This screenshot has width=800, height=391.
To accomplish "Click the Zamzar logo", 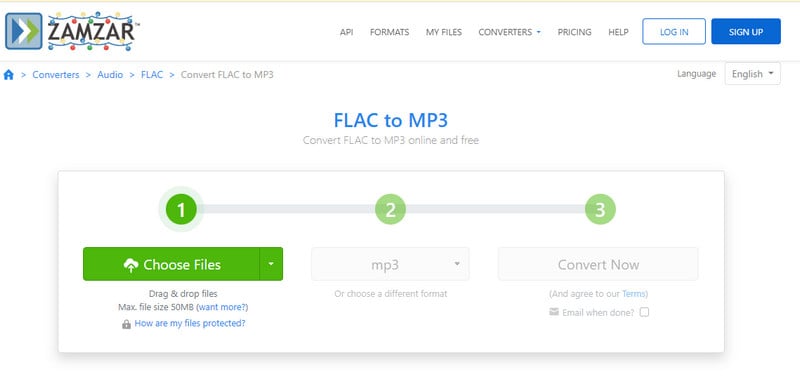I will tap(72, 31).
